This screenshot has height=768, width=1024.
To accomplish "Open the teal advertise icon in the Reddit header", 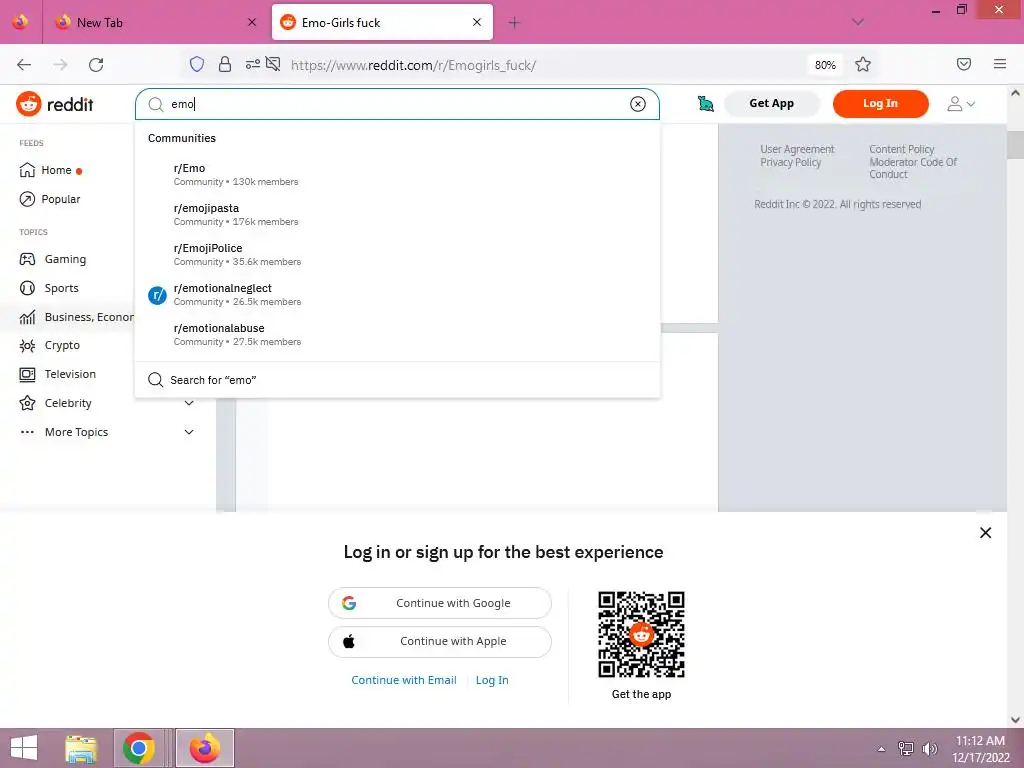I will coord(705,104).
